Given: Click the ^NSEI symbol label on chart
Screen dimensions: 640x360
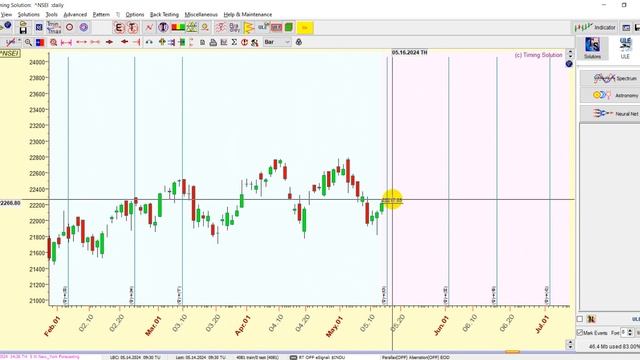Looking at the screenshot, I should tap(10, 53).
